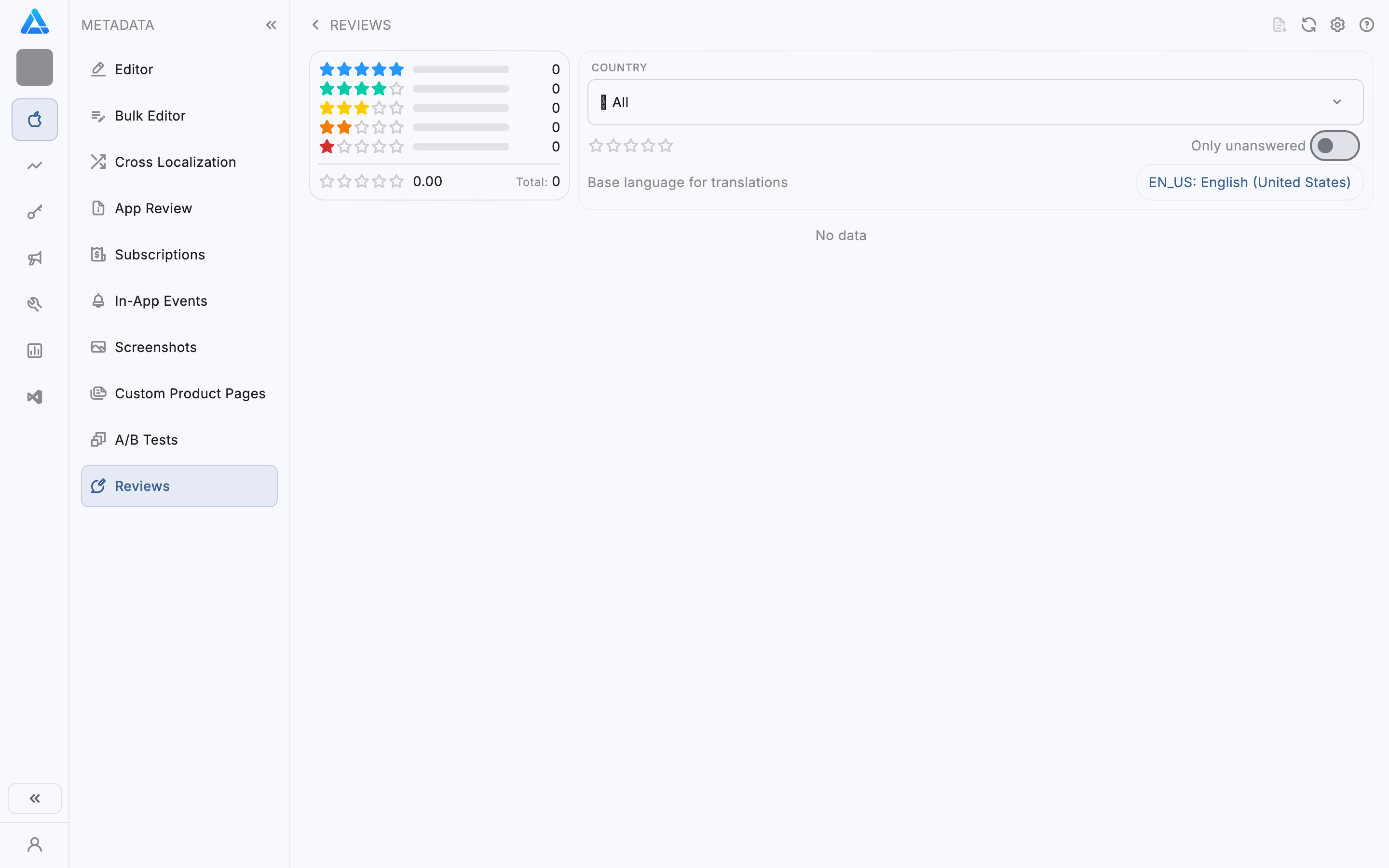Viewport: 1389px width, 868px height.
Task: Change base language EN_US English button
Action: [x=1249, y=183]
